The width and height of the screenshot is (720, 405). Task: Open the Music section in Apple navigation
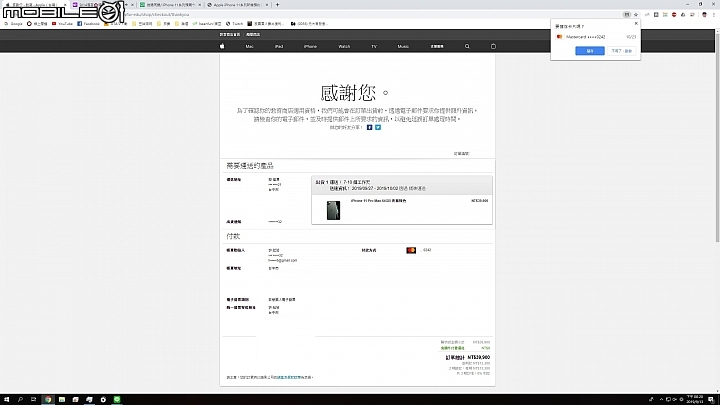pyautogui.click(x=403, y=46)
